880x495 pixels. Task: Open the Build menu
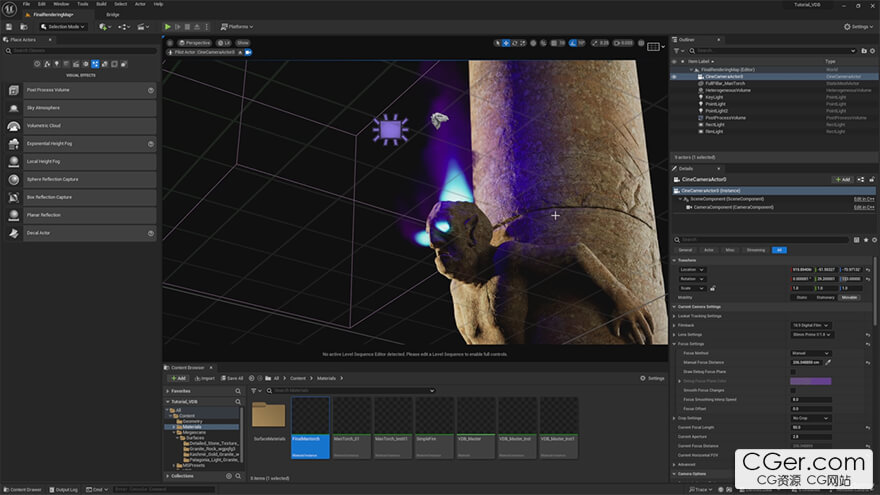coord(101,4)
